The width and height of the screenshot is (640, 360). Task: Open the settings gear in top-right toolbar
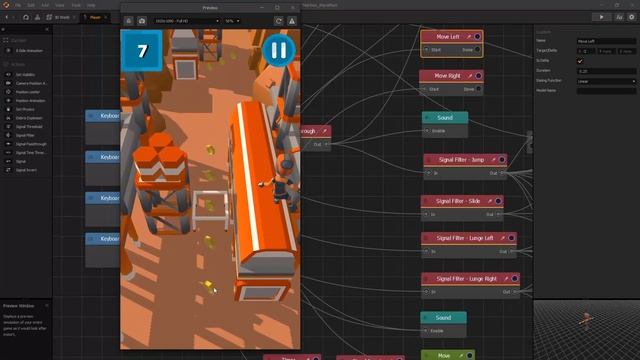631,17
